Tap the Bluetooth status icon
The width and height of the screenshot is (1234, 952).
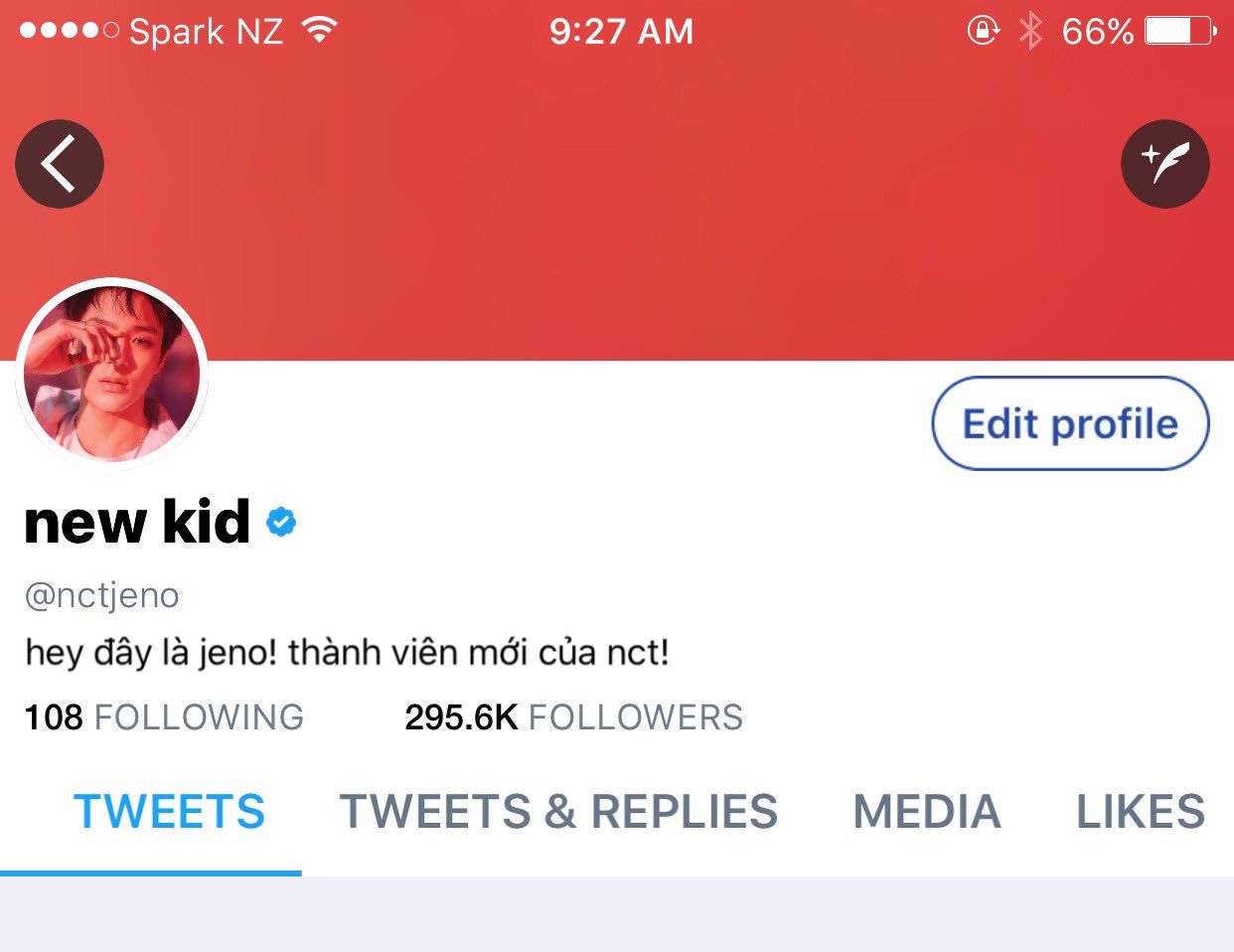pos(1030,31)
